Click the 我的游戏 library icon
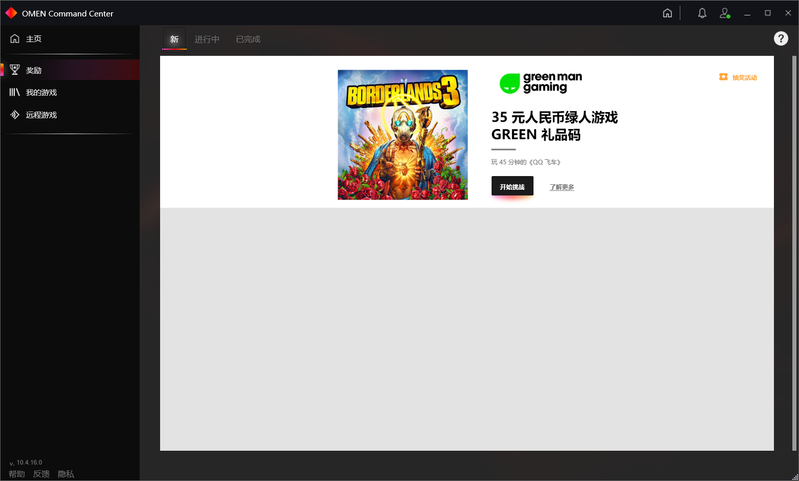Viewport: 799px width, 481px height. click(15, 92)
